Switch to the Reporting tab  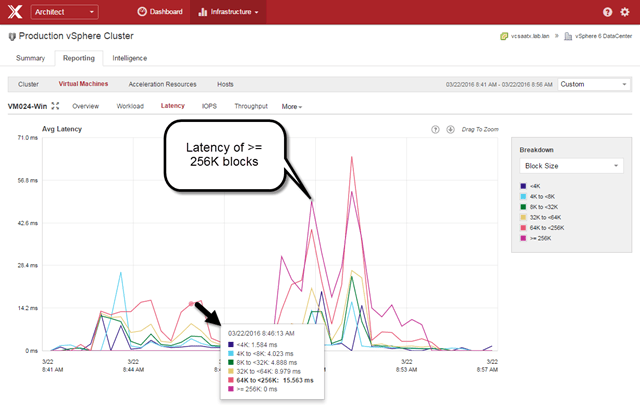(x=79, y=58)
